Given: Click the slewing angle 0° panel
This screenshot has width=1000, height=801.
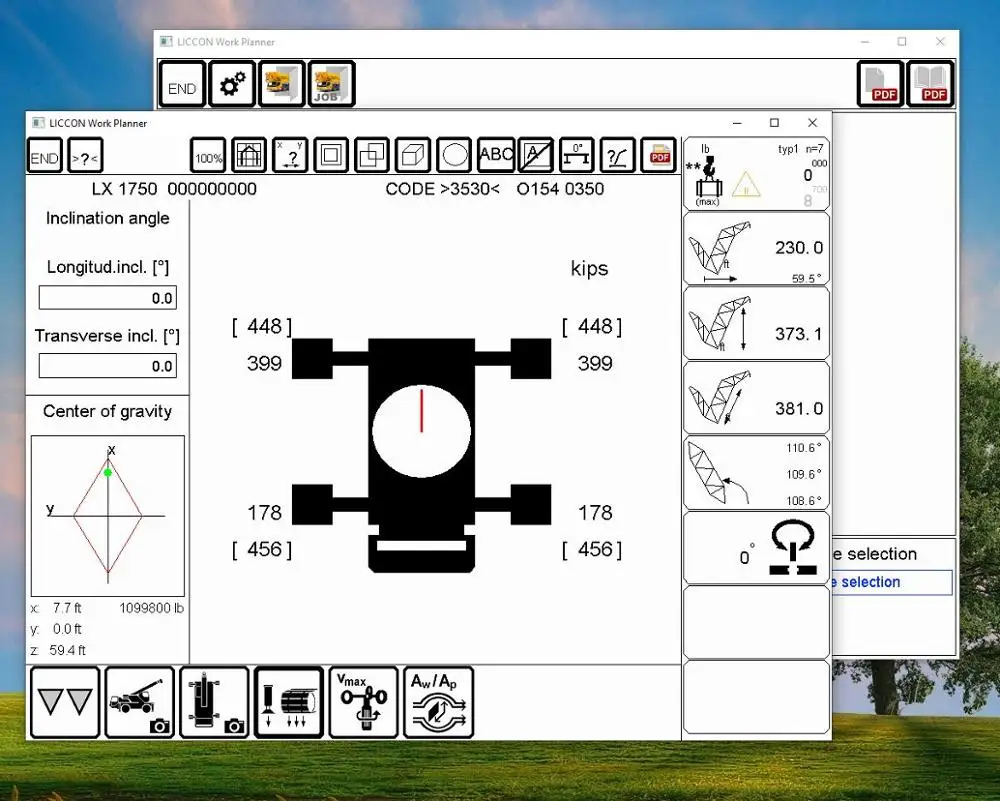Looking at the screenshot, I should click(x=756, y=547).
